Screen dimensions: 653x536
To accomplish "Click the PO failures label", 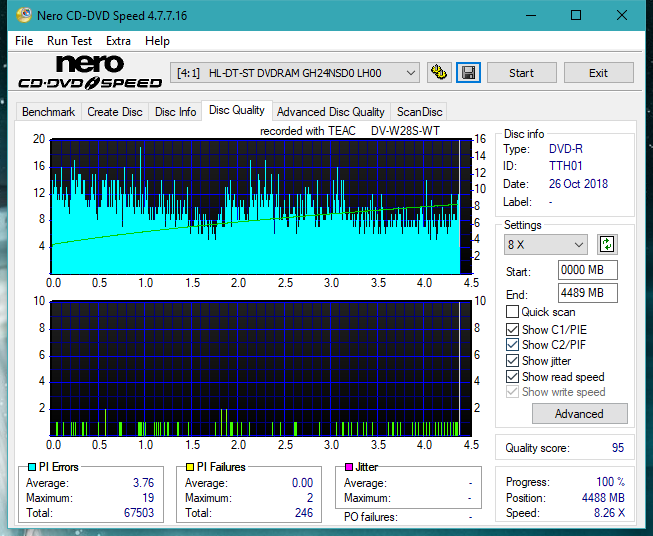I will click(371, 517).
